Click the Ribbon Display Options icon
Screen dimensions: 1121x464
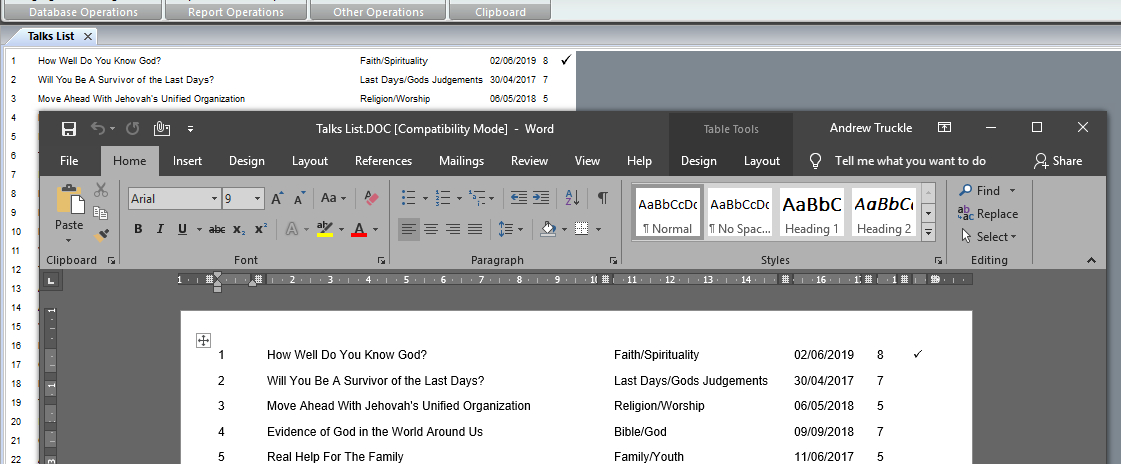click(x=944, y=128)
